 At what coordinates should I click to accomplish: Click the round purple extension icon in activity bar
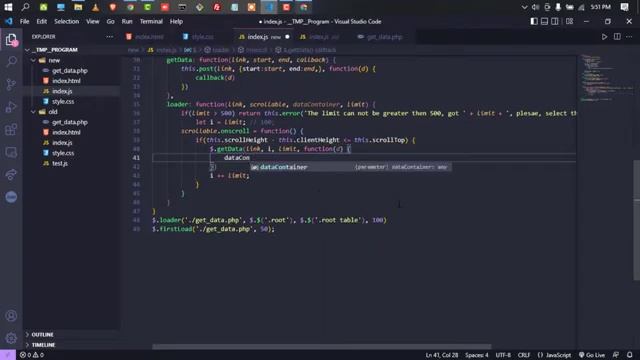pos(11,197)
